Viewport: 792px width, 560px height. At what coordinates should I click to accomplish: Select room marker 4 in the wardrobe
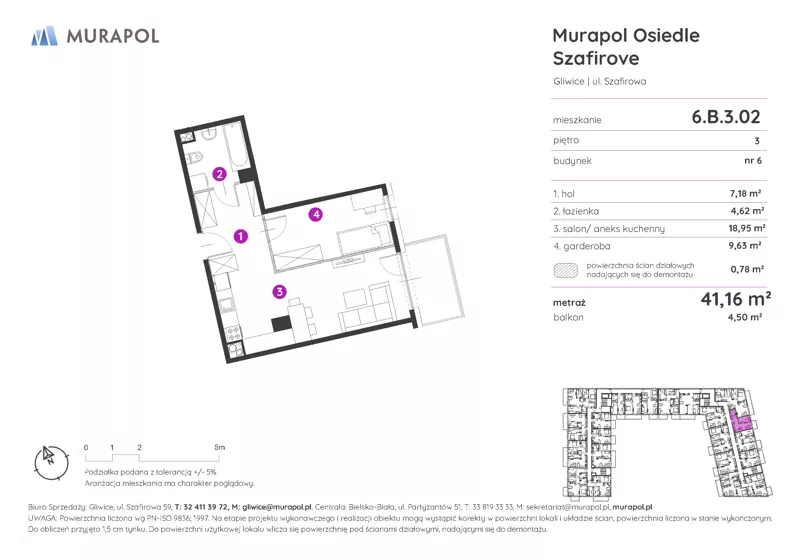(x=316, y=215)
